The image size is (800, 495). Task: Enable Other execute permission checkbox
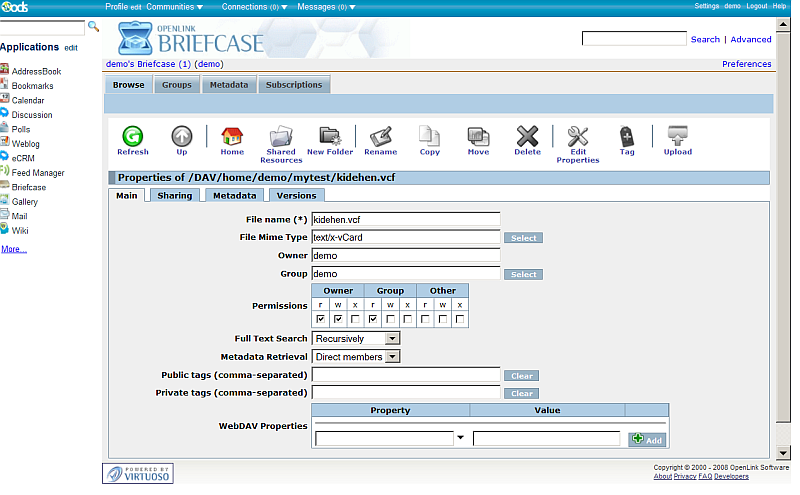coord(460,319)
